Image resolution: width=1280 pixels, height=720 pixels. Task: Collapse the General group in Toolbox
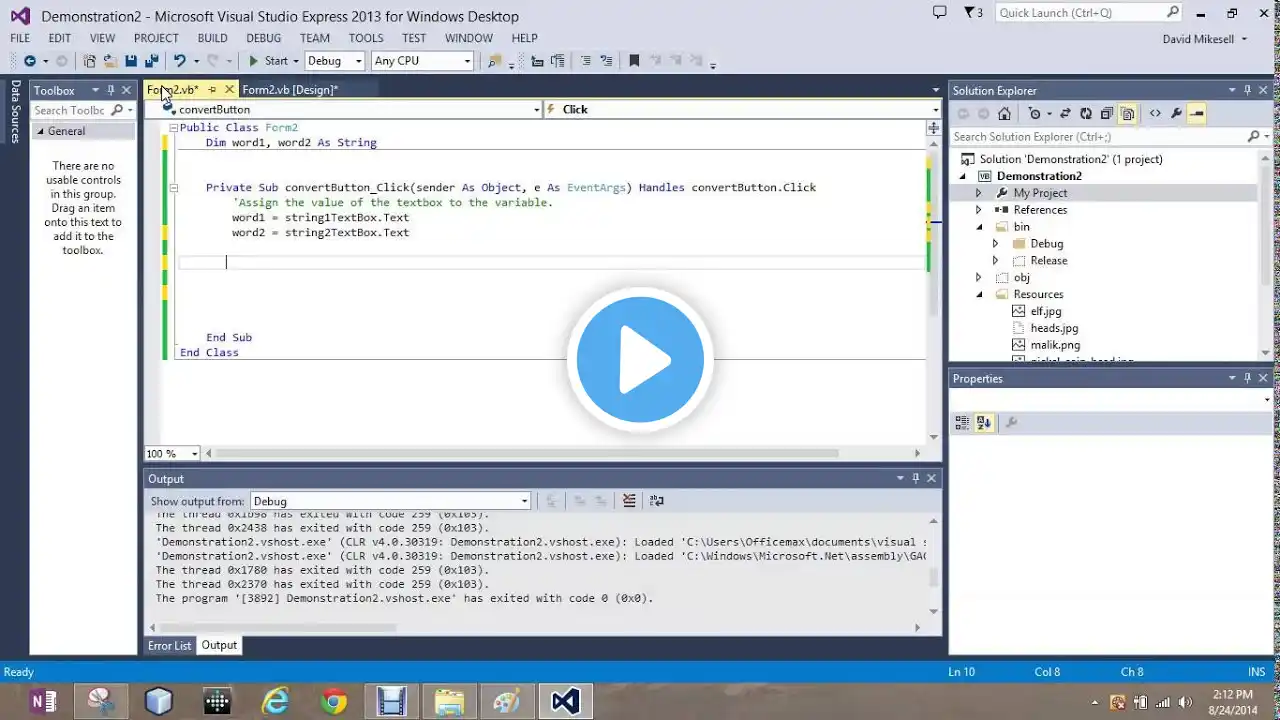pyautogui.click(x=41, y=131)
